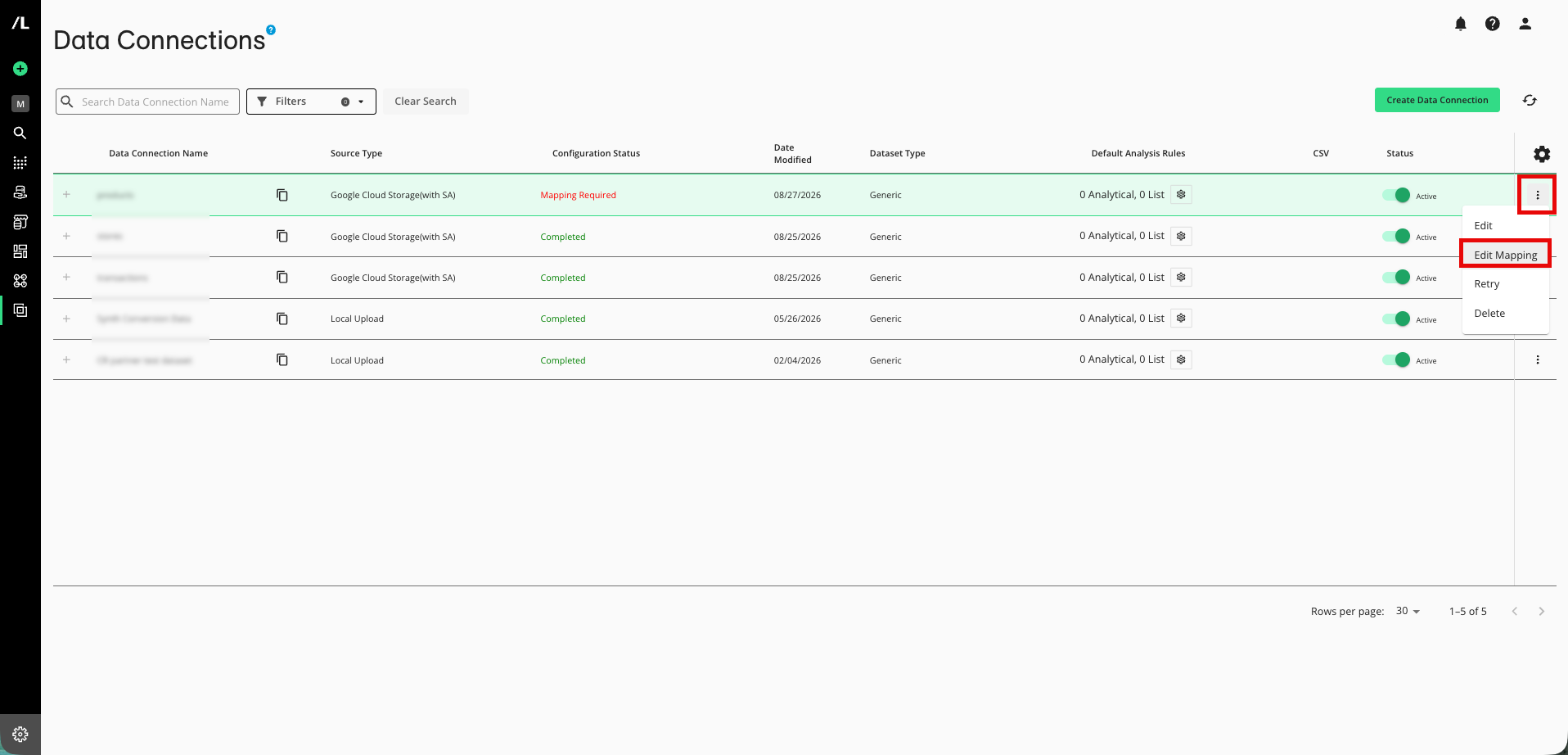Click the Create Data Connection button
1568x755 pixels.
[x=1437, y=100]
